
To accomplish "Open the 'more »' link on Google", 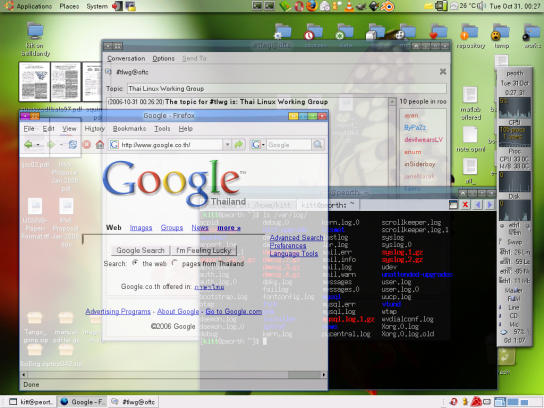I will click(x=229, y=228).
